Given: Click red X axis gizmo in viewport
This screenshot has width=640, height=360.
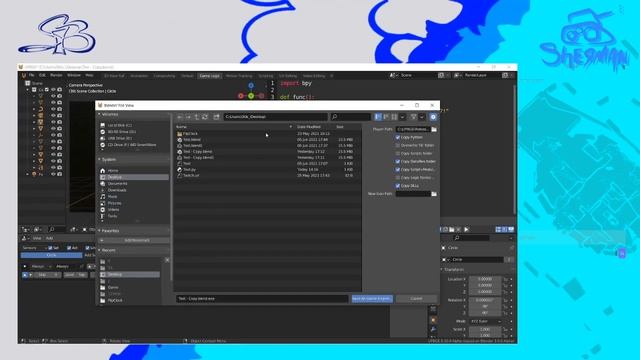Looking at the screenshot, I should tap(241, 96).
